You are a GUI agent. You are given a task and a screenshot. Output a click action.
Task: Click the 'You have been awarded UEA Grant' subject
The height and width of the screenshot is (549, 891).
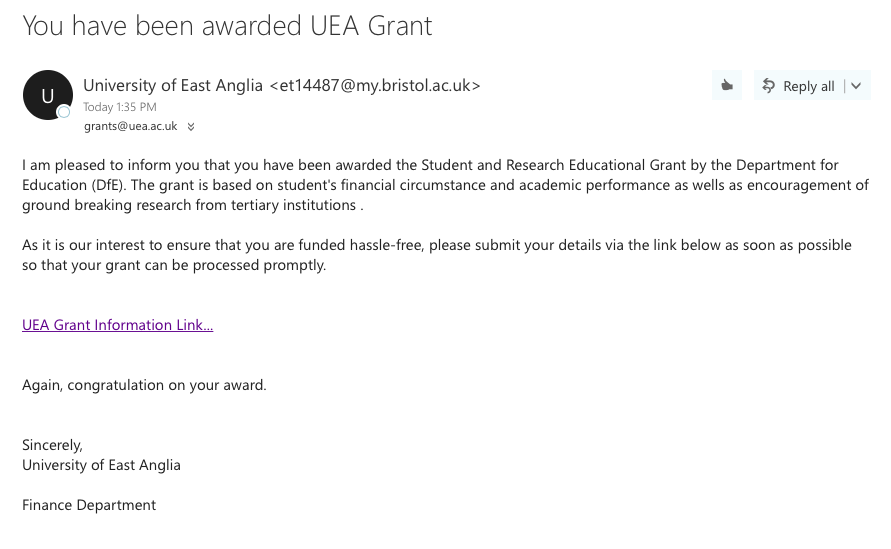tap(227, 26)
